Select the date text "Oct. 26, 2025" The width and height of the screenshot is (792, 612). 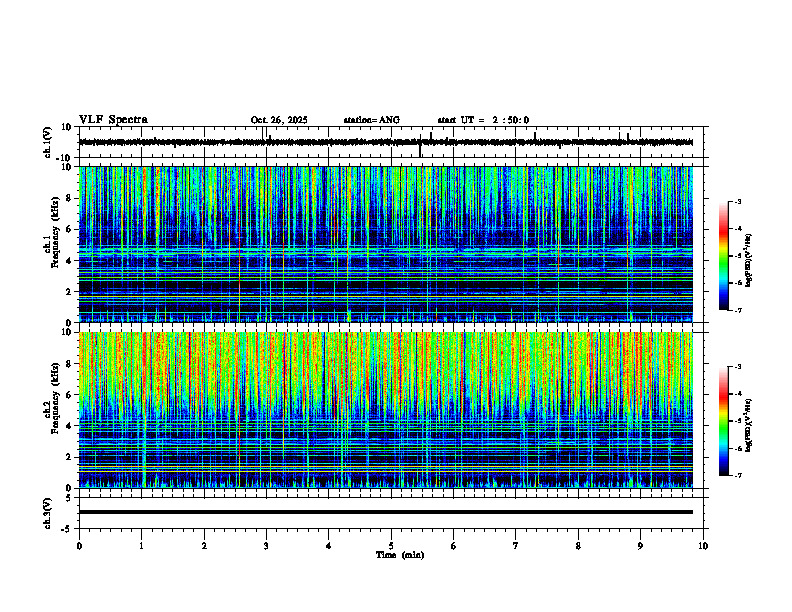(279, 120)
